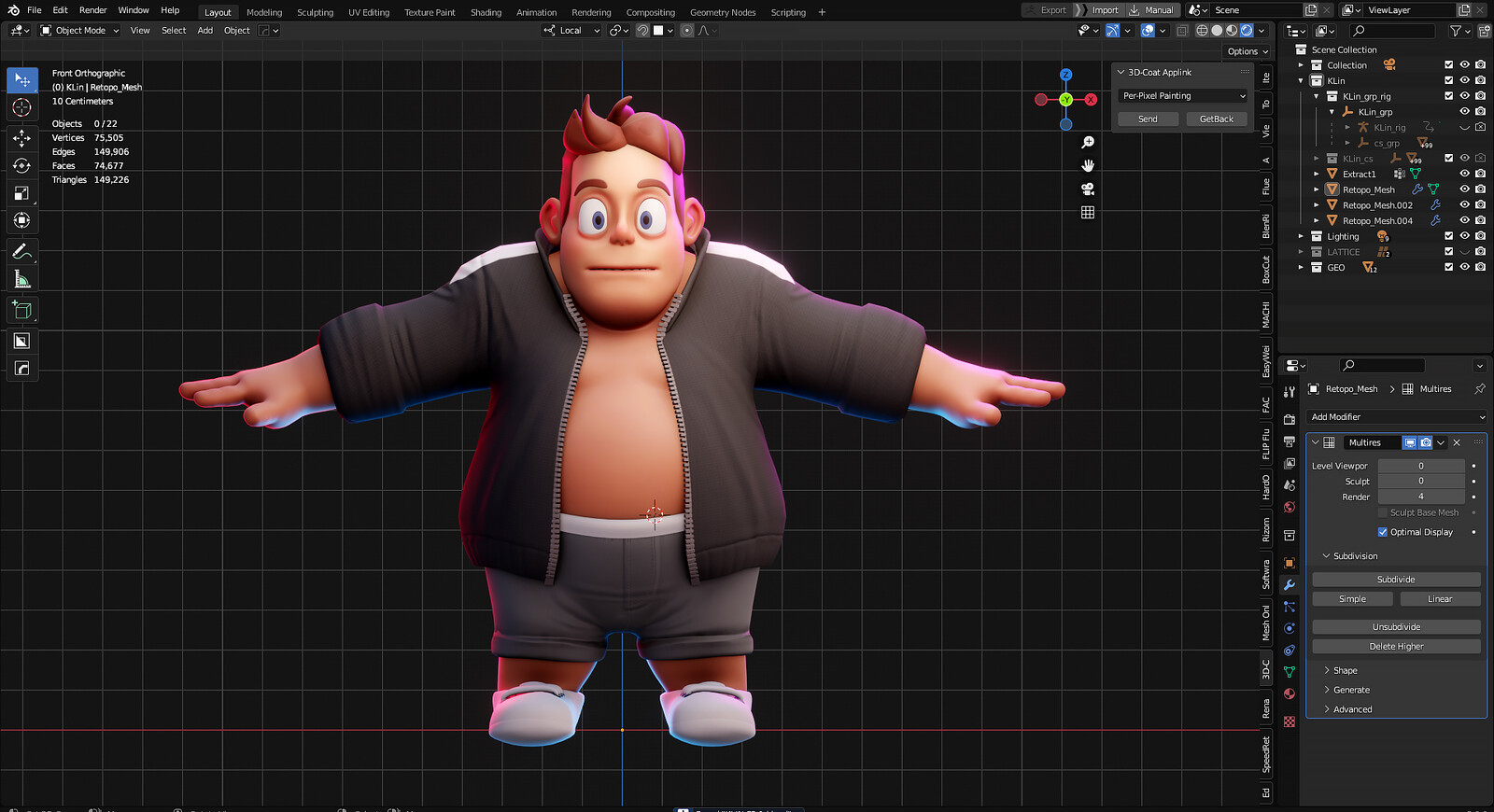1494x812 pixels.
Task: Click the Subdivide button
Action: 1397,581
